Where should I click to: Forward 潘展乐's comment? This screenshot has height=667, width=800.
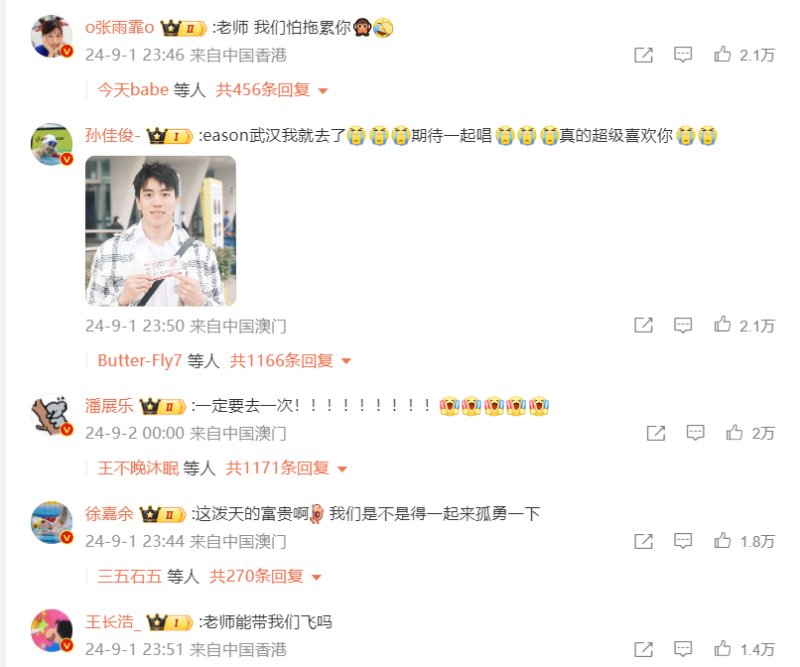tap(656, 433)
